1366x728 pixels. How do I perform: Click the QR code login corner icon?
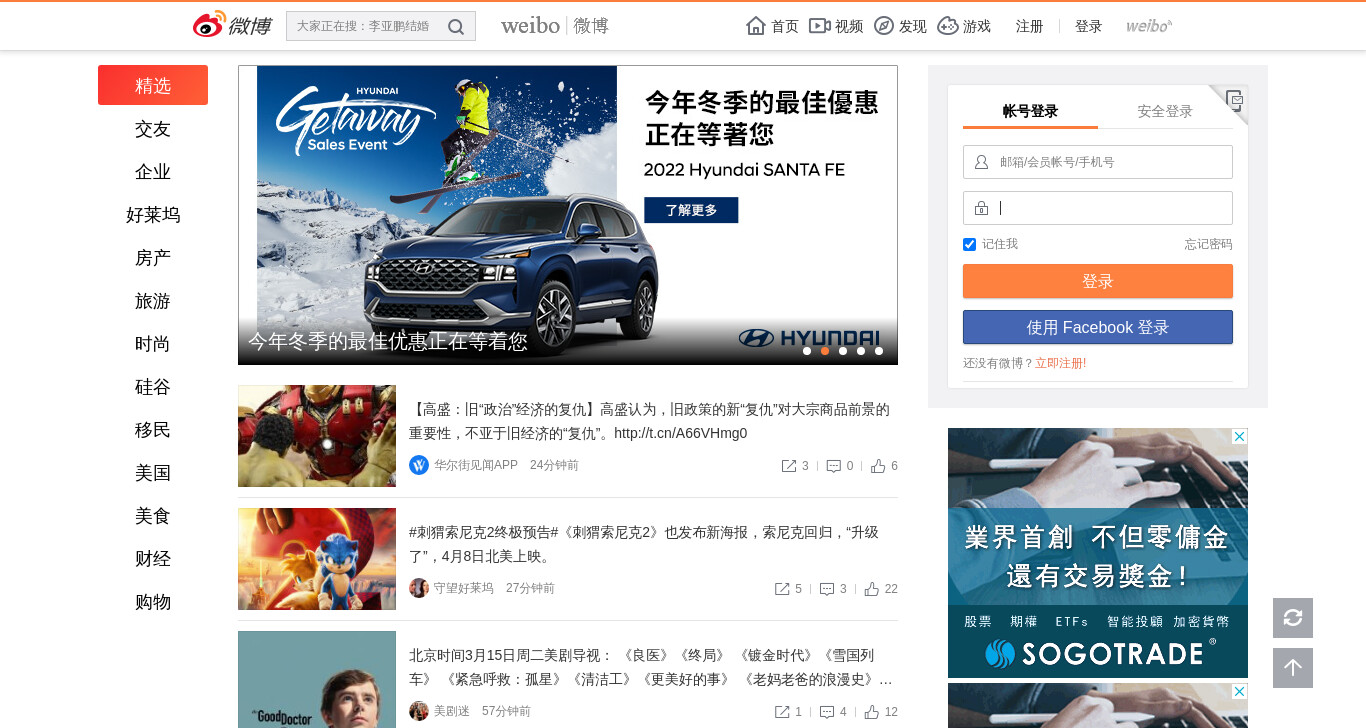coord(1235,99)
